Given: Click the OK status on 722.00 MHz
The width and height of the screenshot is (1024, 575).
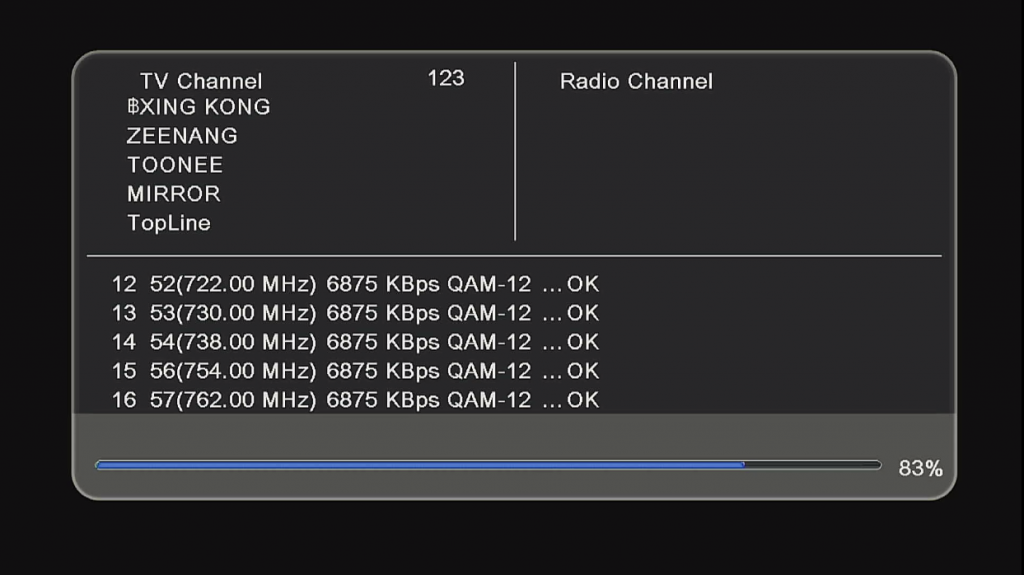Looking at the screenshot, I should tap(583, 284).
